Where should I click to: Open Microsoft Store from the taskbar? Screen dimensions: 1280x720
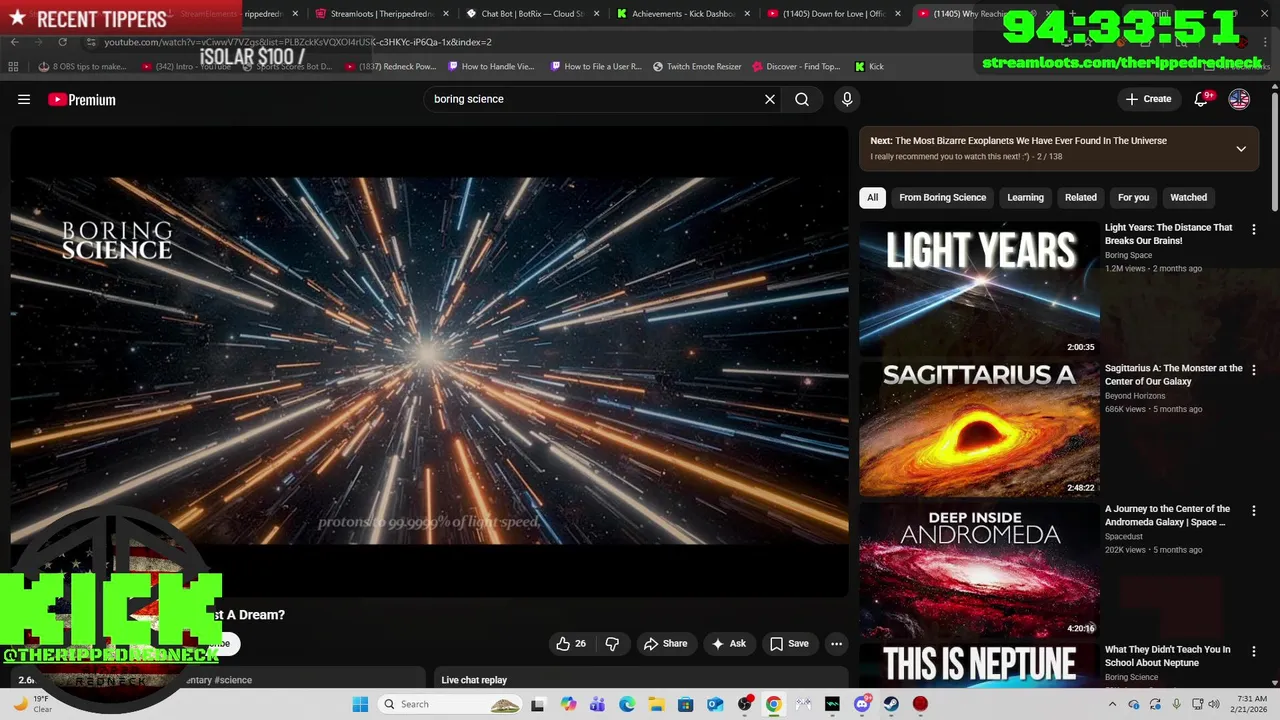point(685,704)
